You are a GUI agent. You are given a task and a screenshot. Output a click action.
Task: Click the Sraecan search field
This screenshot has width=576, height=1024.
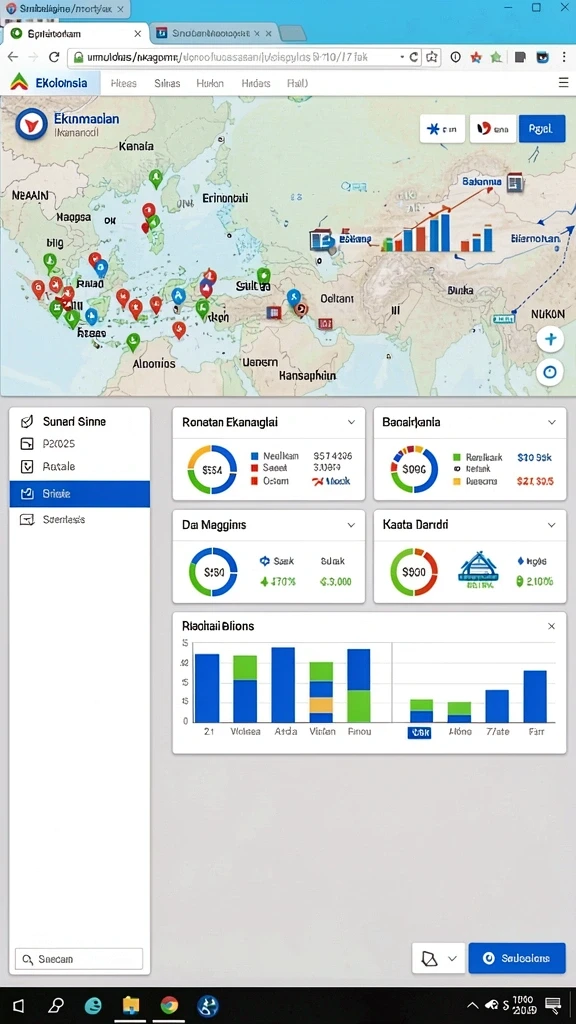click(x=78, y=959)
